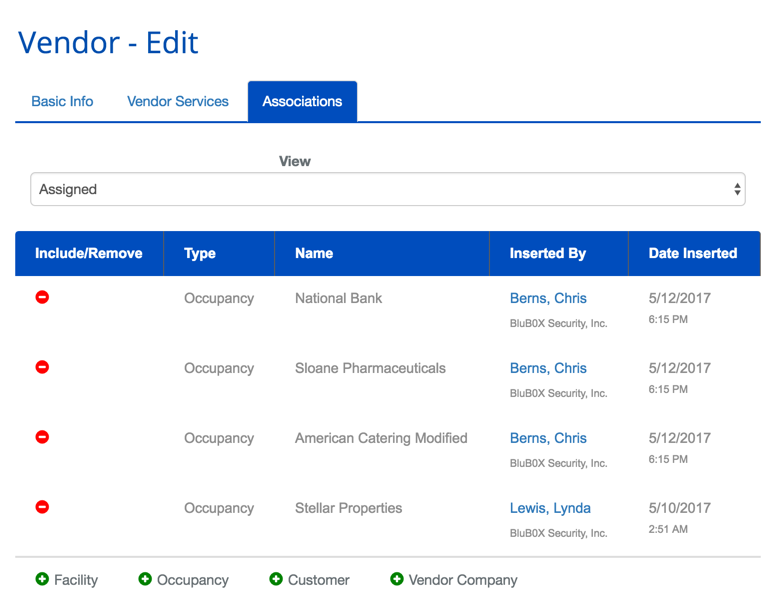Screen dimensions: 776x599
Task: Open Berns, Chris link in National Bank row
Action: pyautogui.click(x=548, y=298)
